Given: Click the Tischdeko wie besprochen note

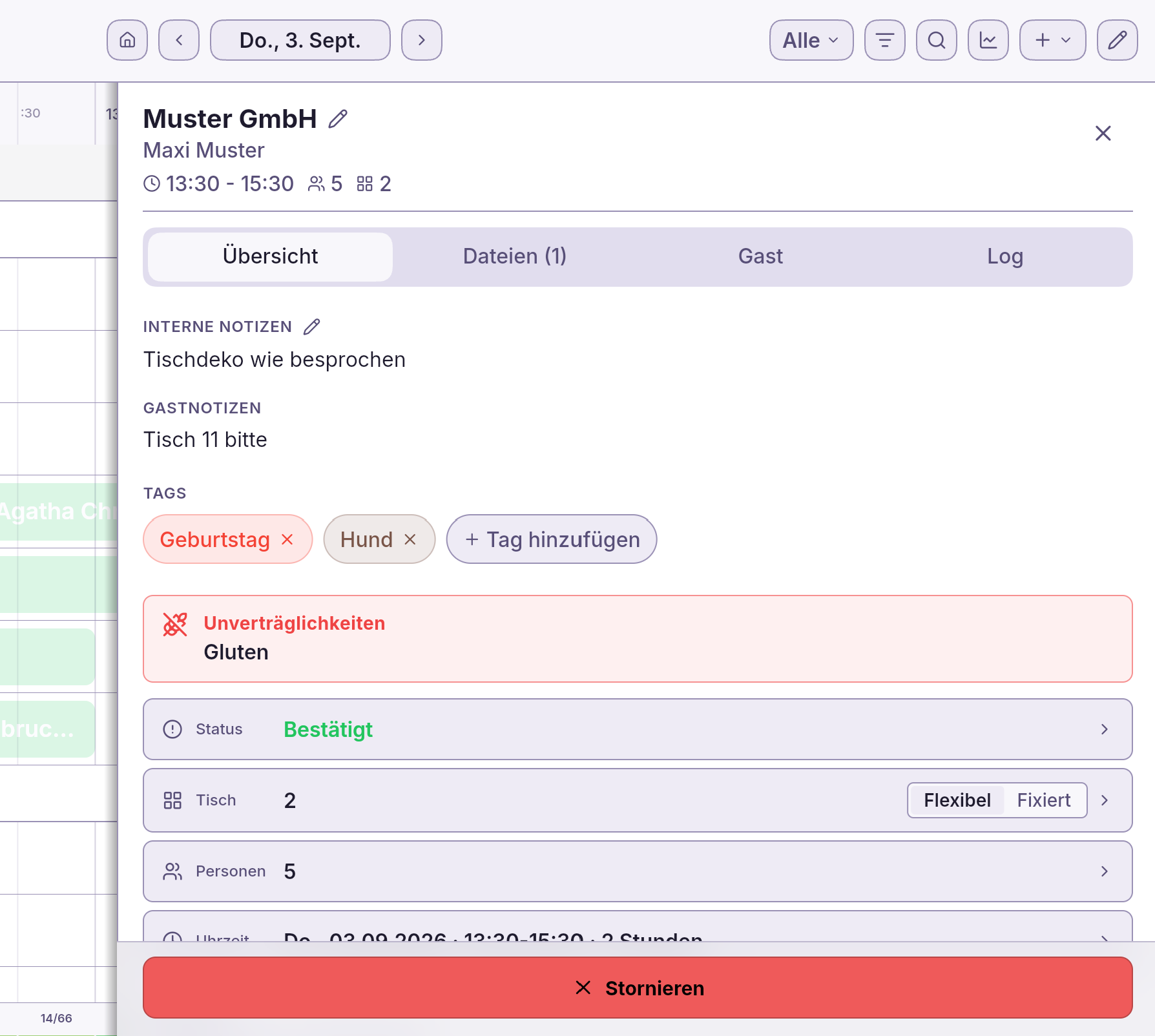Looking at the screenshot, I should (275, 360).
